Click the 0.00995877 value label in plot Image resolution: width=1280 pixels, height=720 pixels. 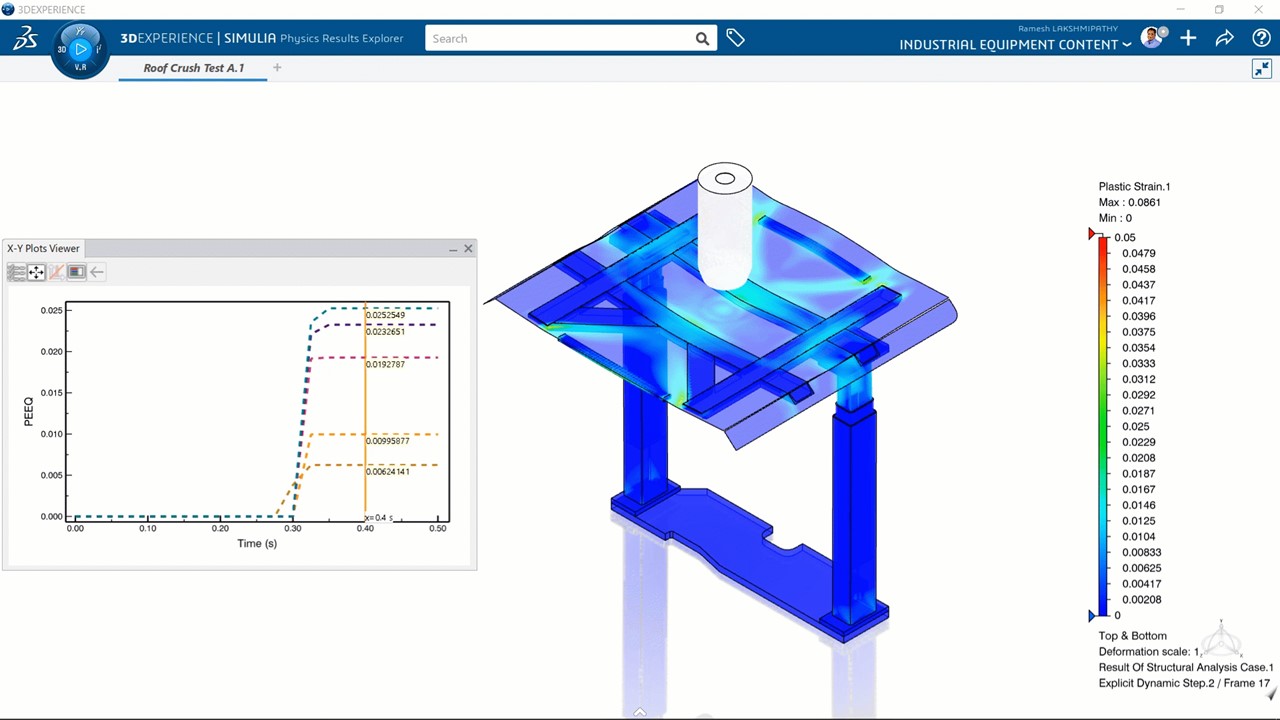387,441
